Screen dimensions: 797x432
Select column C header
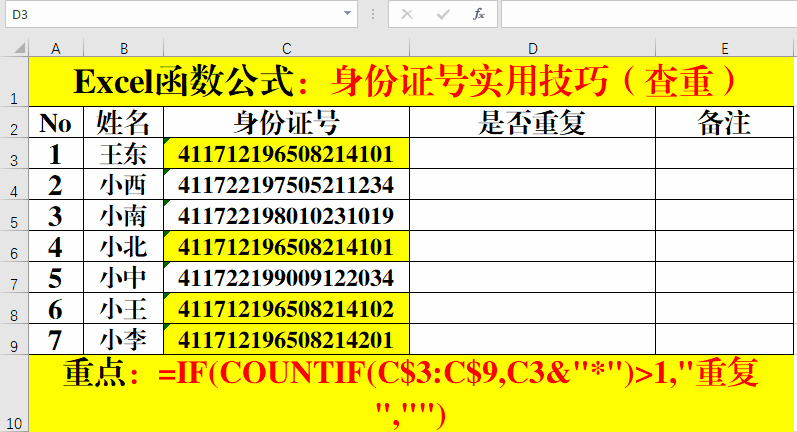point(287,49)
